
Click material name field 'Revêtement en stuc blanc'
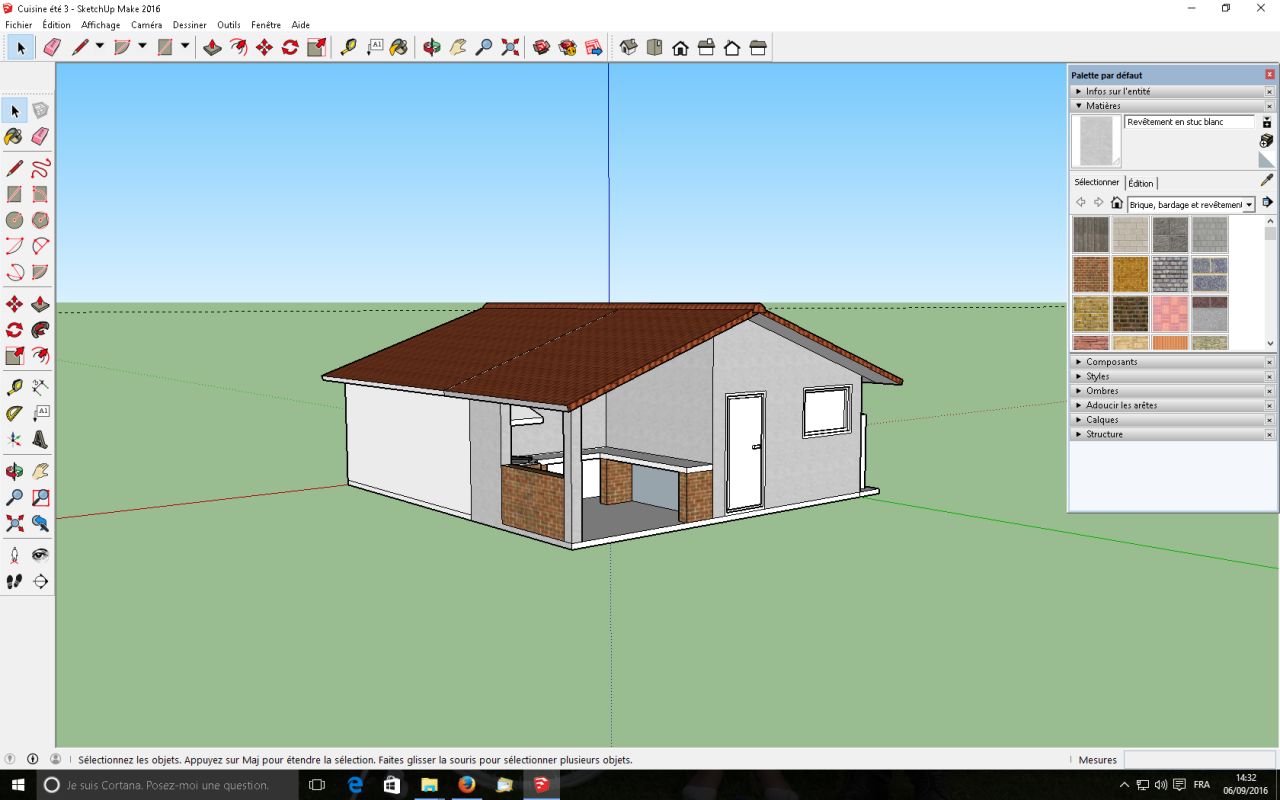click(x=1189, y=122)
